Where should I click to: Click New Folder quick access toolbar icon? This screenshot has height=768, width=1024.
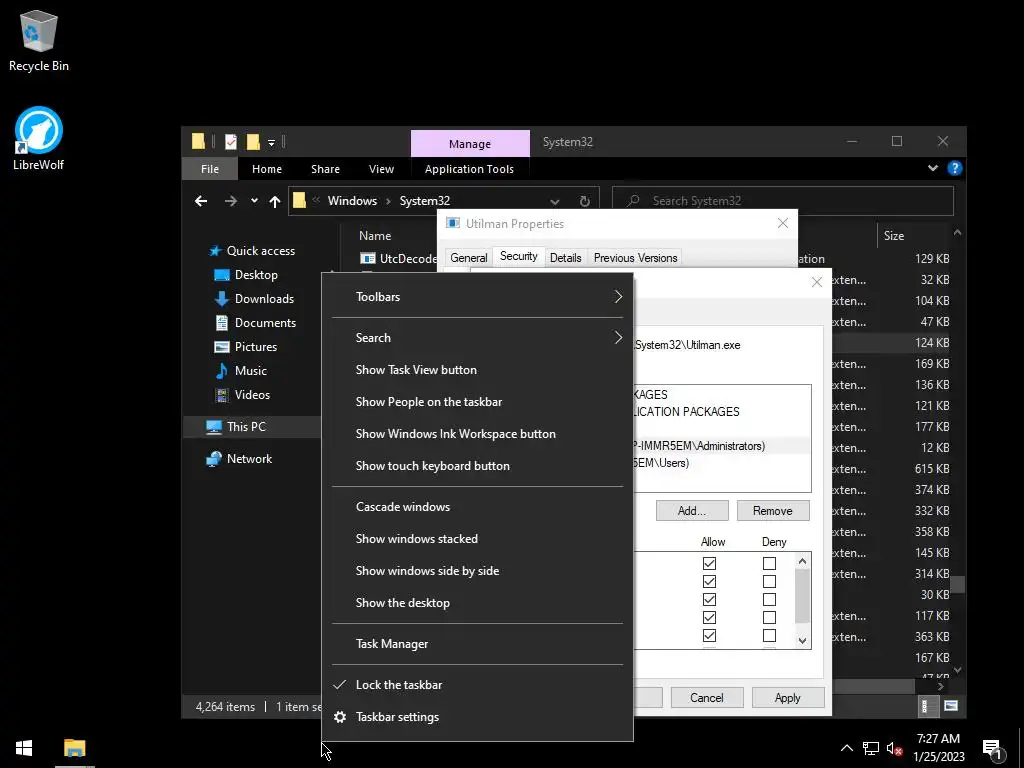click(x=253, y=141)
